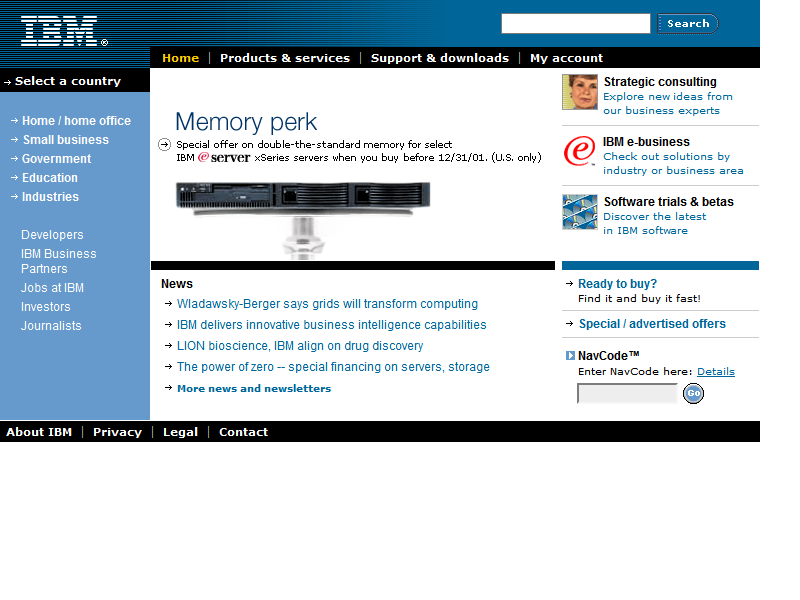Image resolution: width=800 pixels, height=600 pixels.
Task: Click Explore new ideas from our business experts
Action: coord(668,104)
